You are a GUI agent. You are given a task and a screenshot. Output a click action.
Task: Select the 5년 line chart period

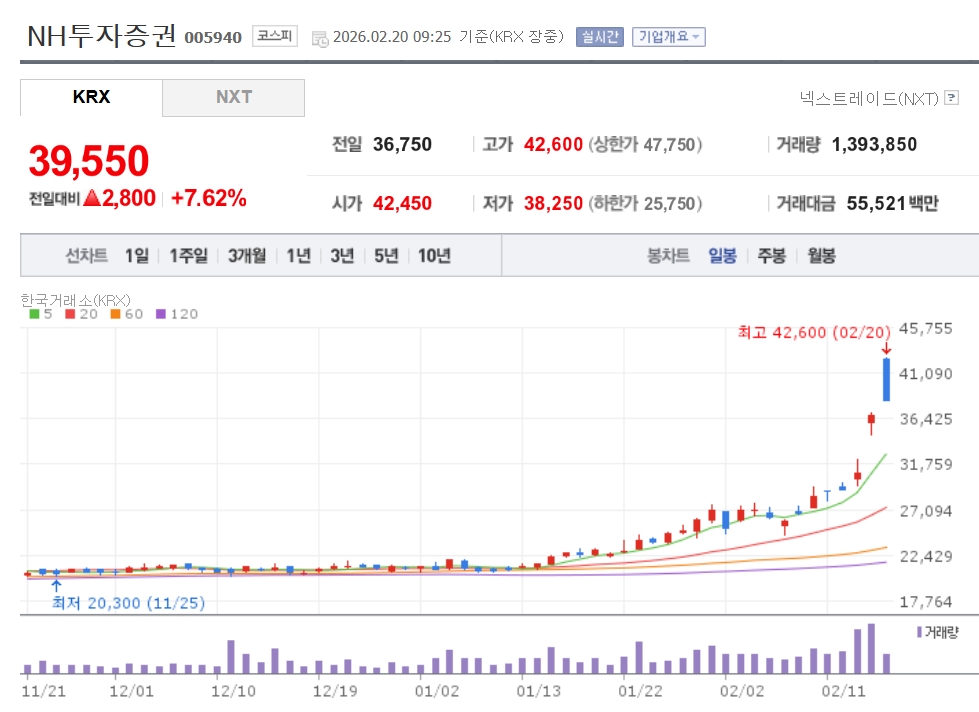click(386, 255)
